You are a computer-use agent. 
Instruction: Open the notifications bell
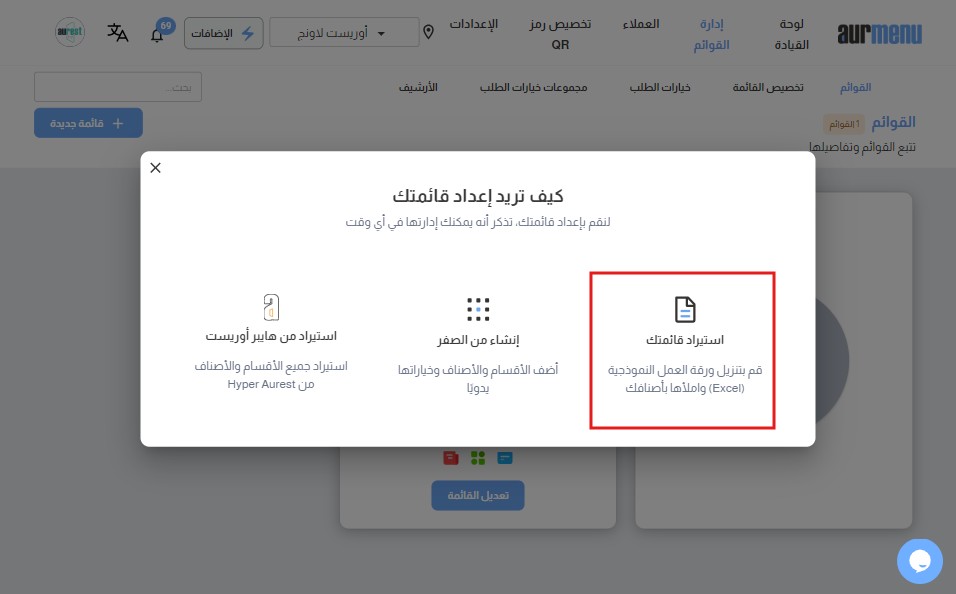click(157, 35)
